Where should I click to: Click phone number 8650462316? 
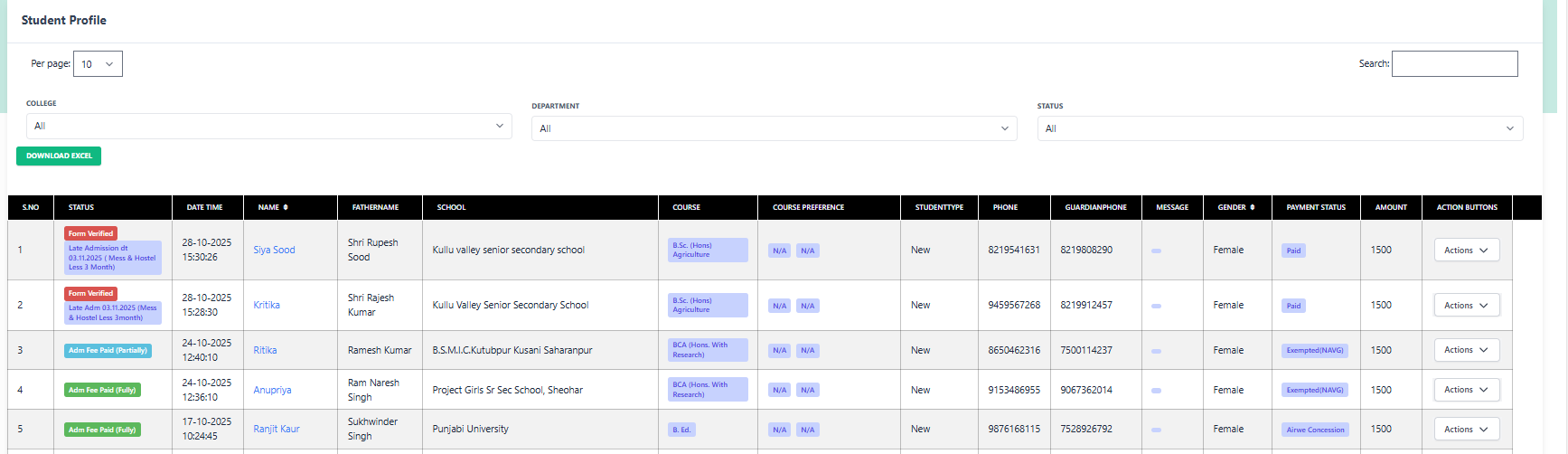(x=1014, y=350)
